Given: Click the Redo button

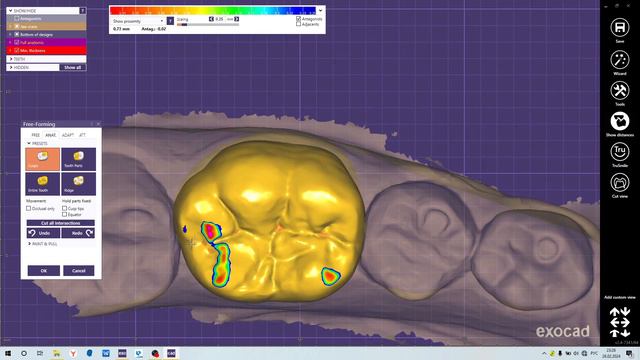Looking at the screenshot, I should point(78,233).
